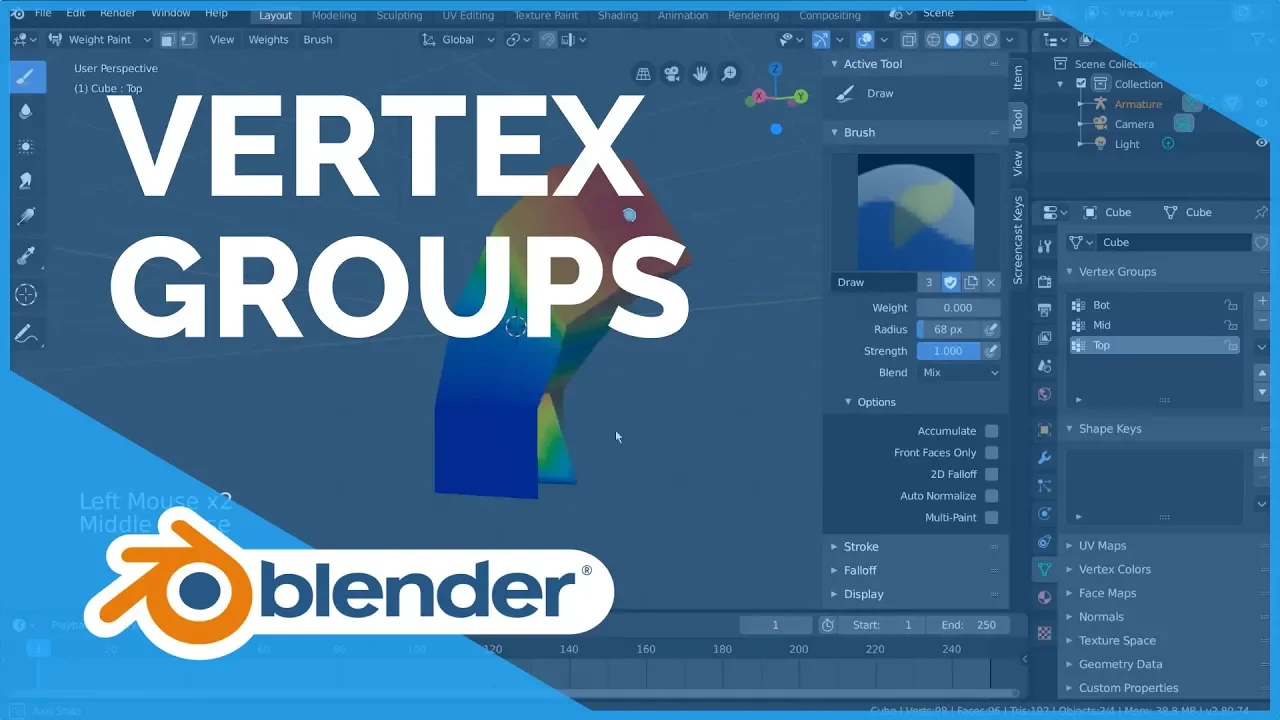The height and width of the screenshot is (720, 1280).
Task: Add a shape key with plus
Action: coord(1262,457)
